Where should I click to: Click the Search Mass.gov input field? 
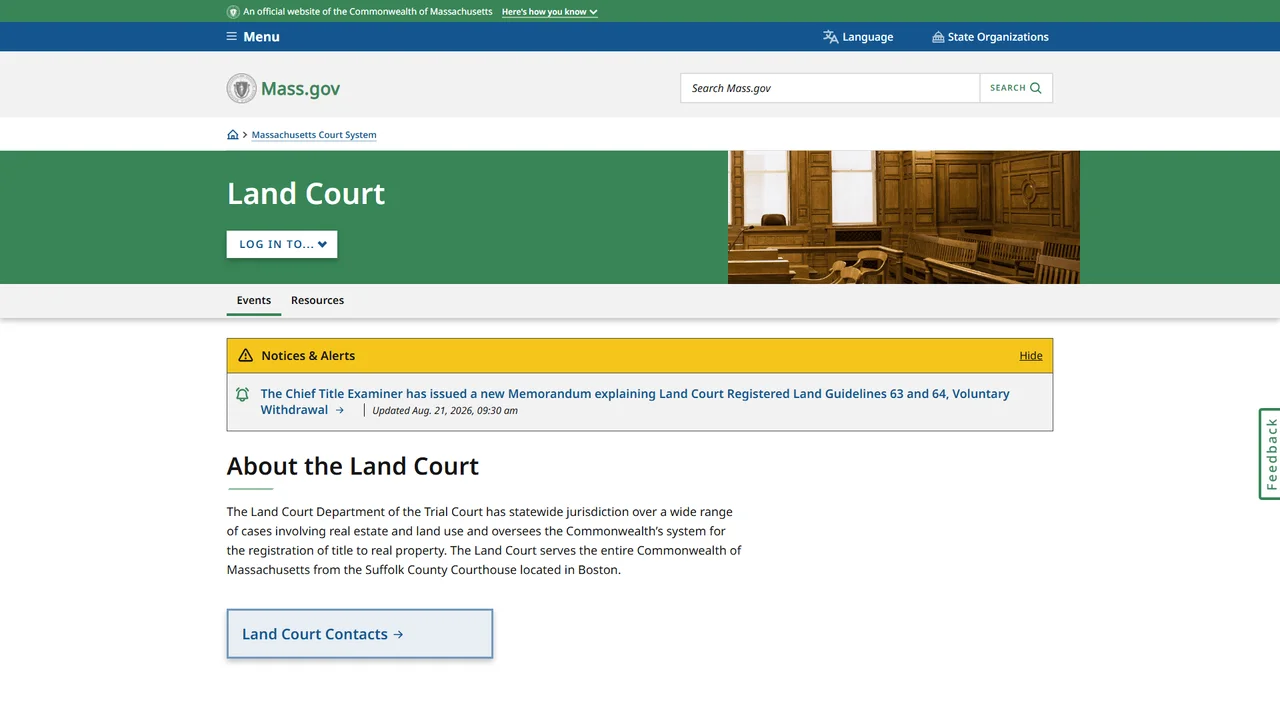tap(830, 88)
